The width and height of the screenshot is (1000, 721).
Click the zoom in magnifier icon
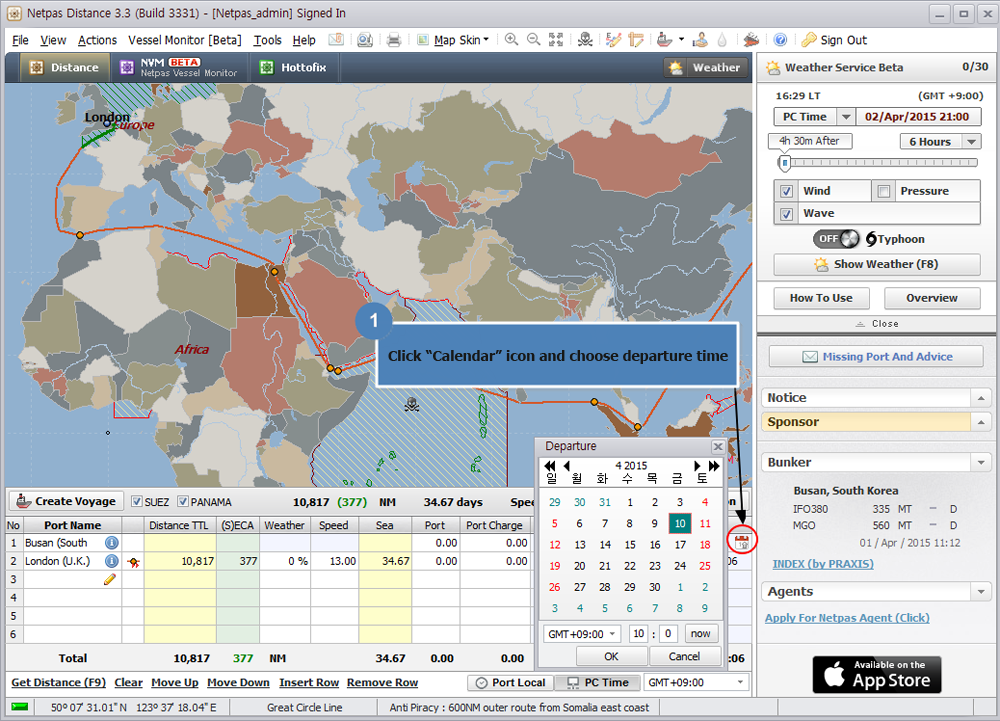click(511, 40)
